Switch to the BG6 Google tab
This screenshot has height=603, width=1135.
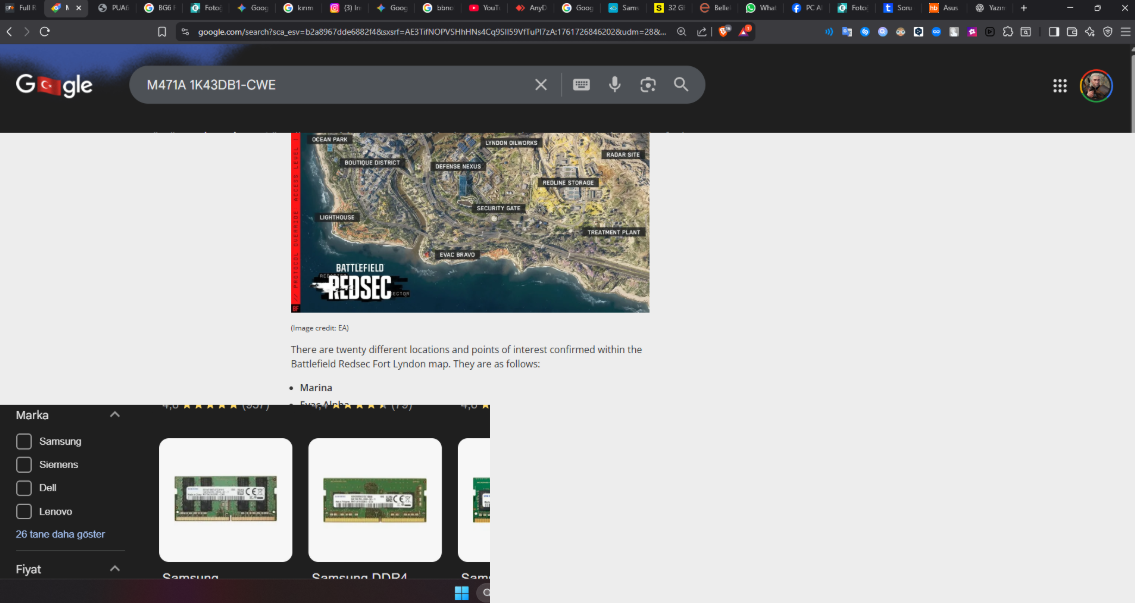pos(159,8)
